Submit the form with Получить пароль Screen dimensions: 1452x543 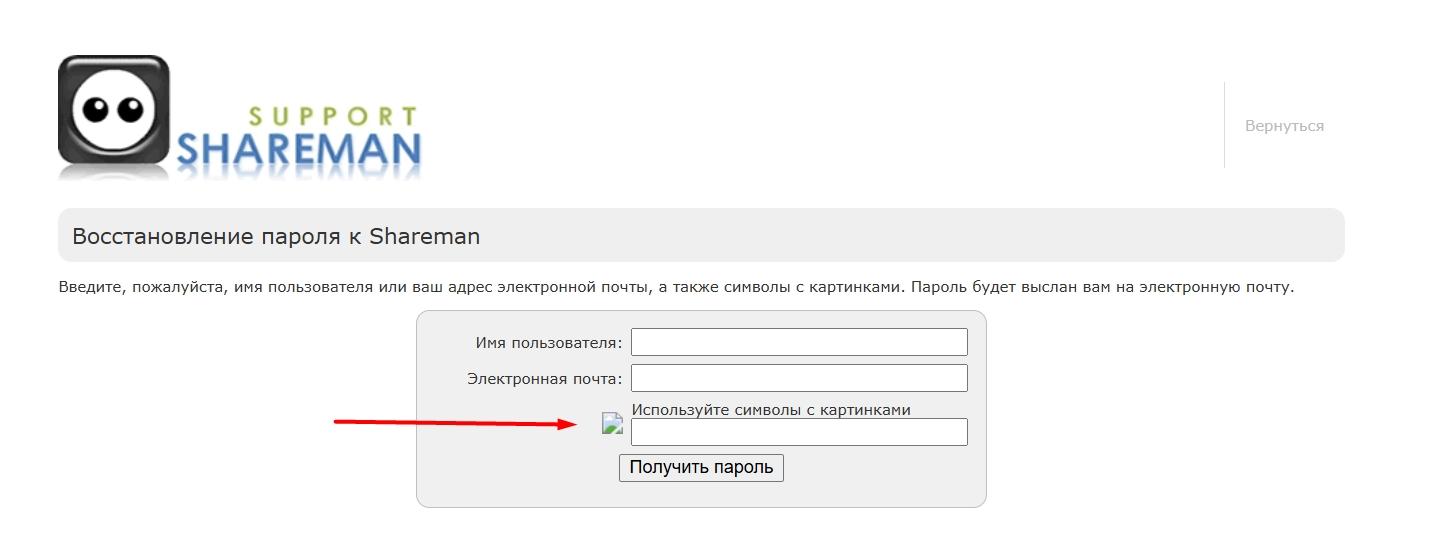coord(701,467)
